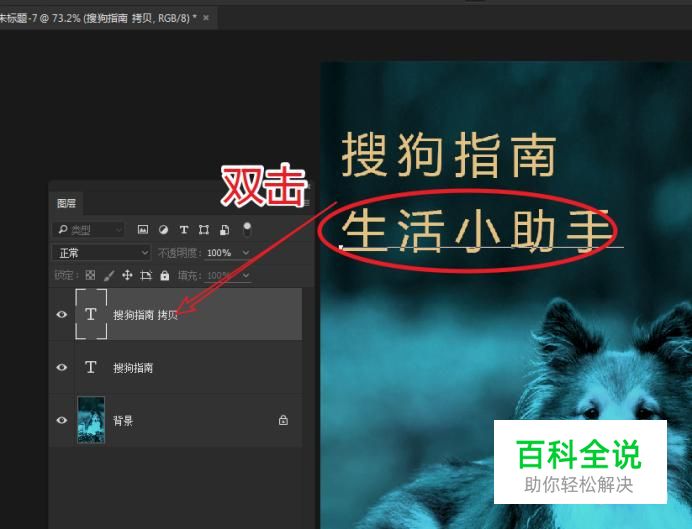Open the layer filter 类型 dropdown
Image resolution: width=692 pixels, height=529 pixels.
[88, 229]
